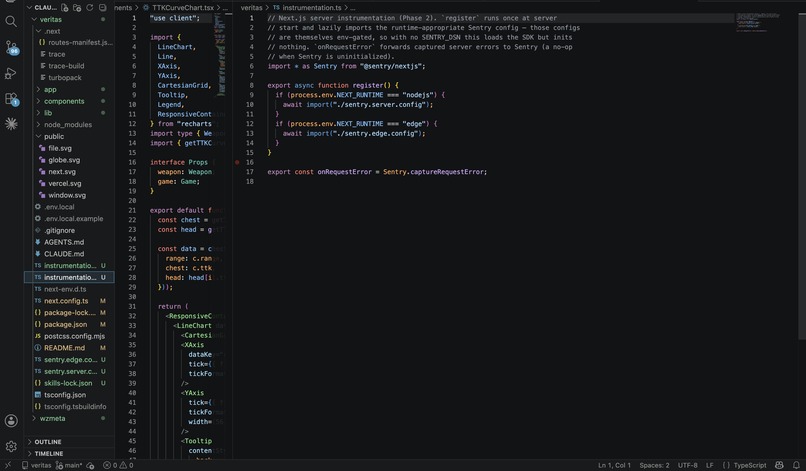Open the Manage gear icon
This screenshot has height=471, width=806.
[x=11, y=446]
